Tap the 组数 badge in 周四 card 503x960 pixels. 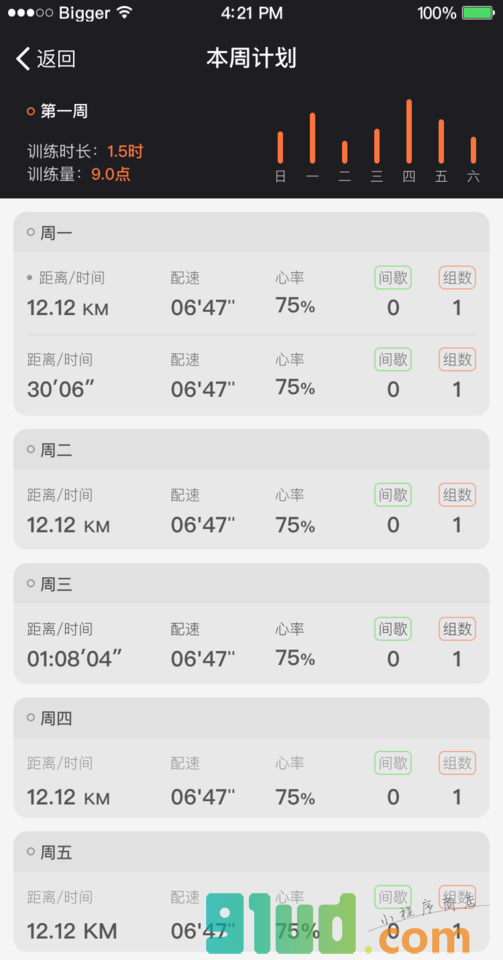pos(457,763)
